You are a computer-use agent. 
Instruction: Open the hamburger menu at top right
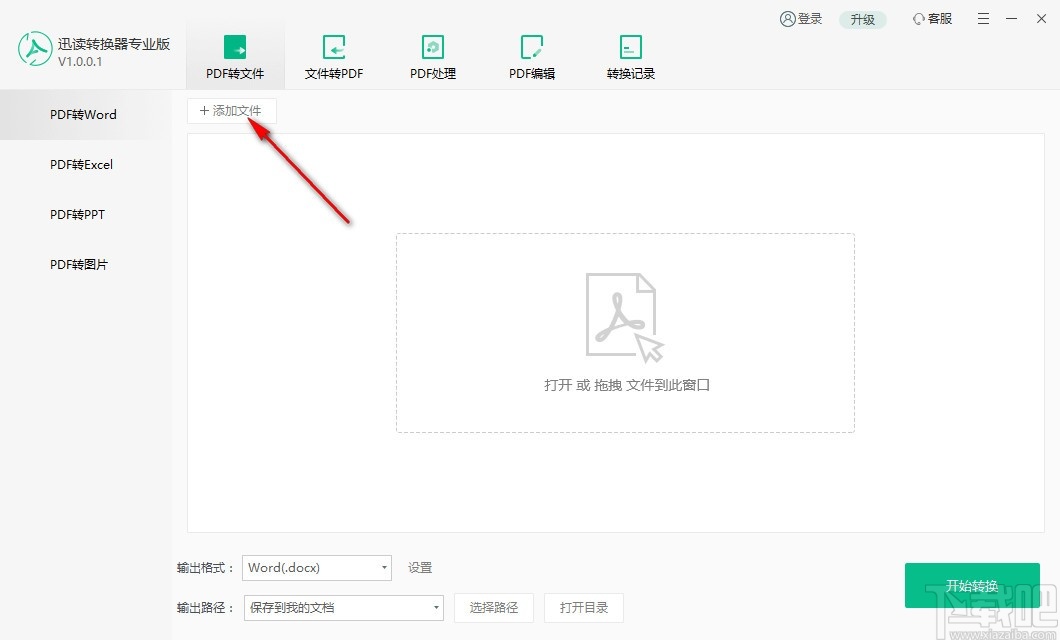click(983, 18)
